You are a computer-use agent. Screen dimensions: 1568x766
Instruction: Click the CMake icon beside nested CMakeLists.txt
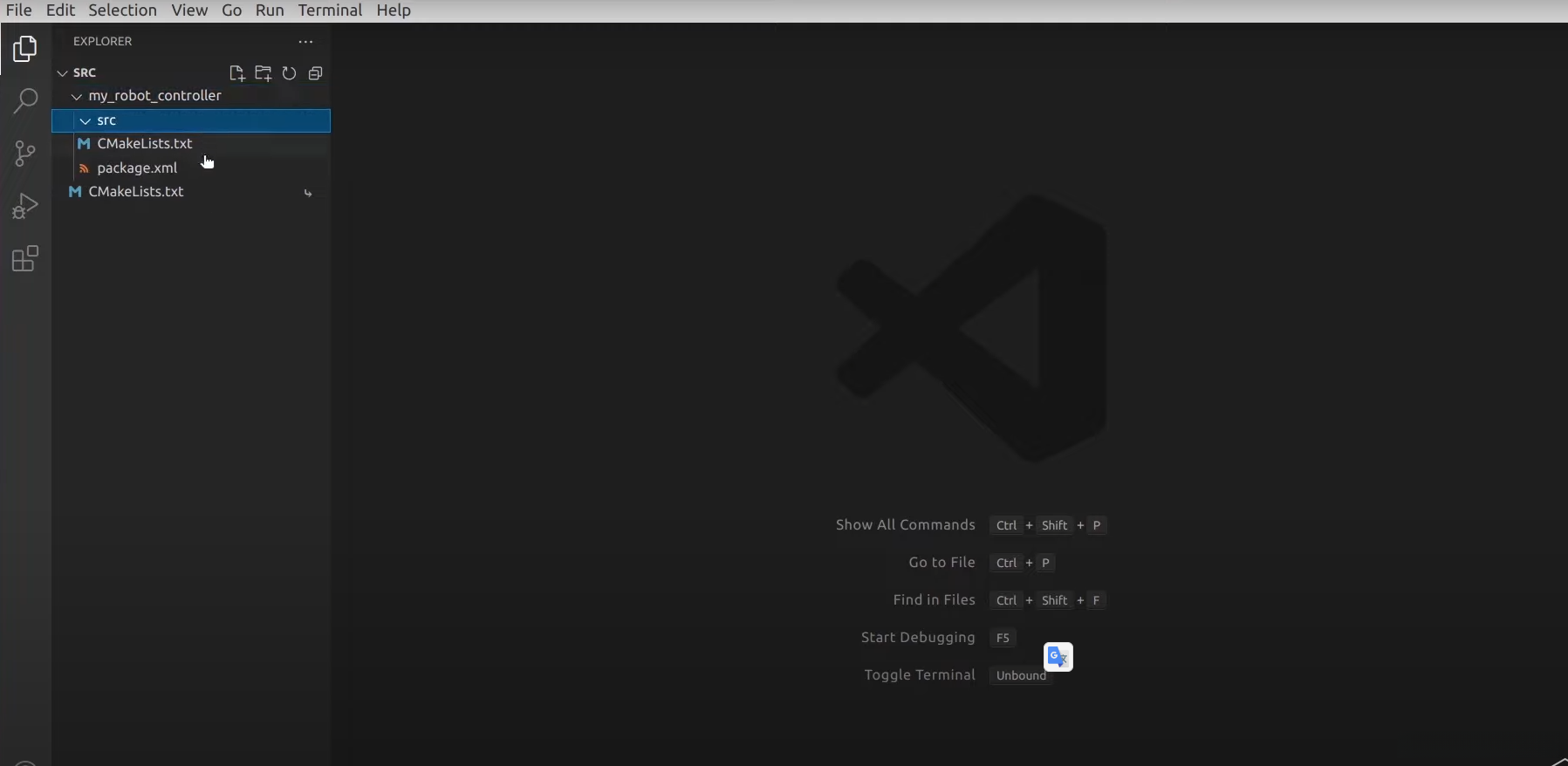85,144
